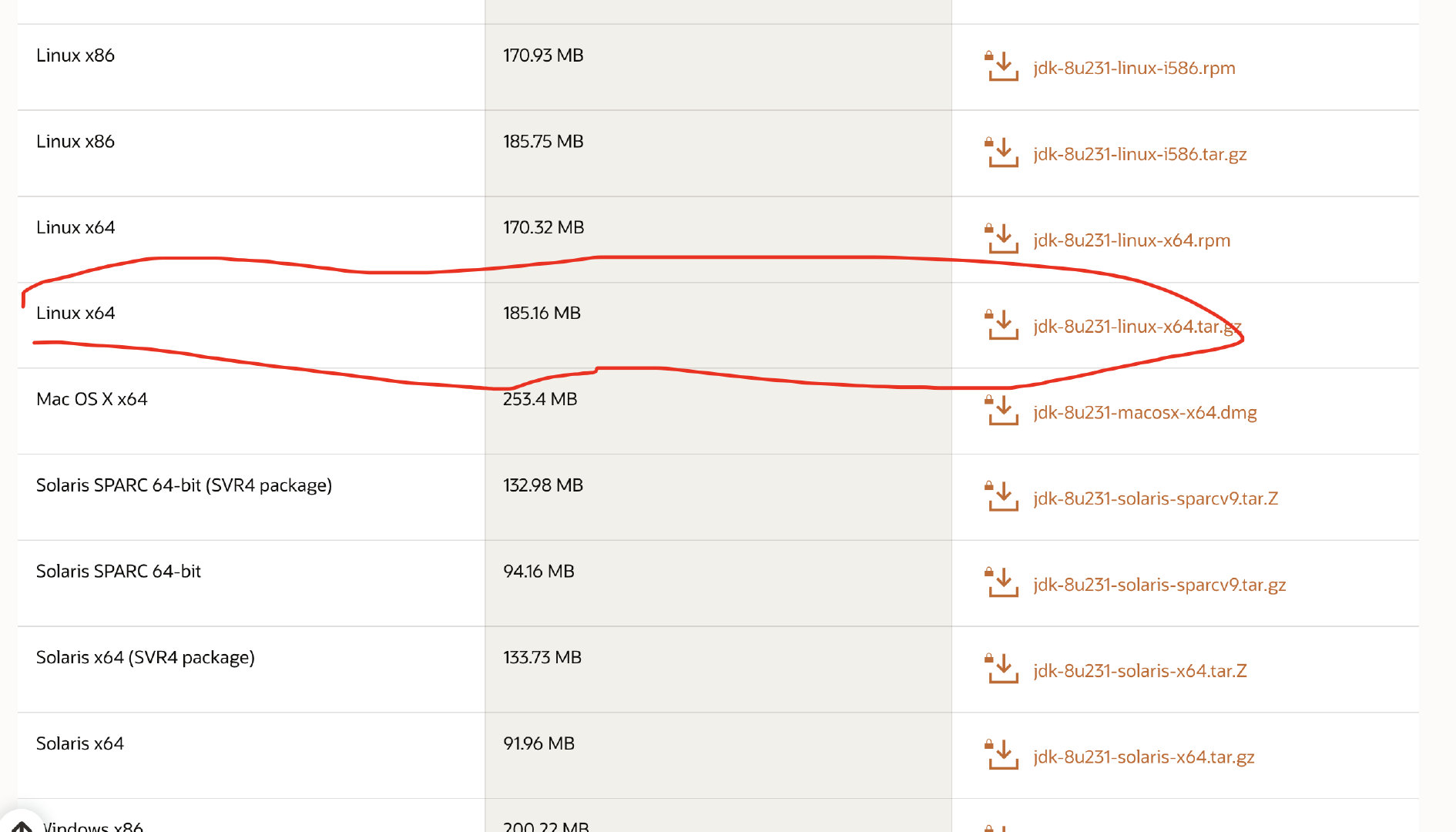Open the jdk-8u231-solaris-x64.tar.gz link

(x=1144, y=757)
